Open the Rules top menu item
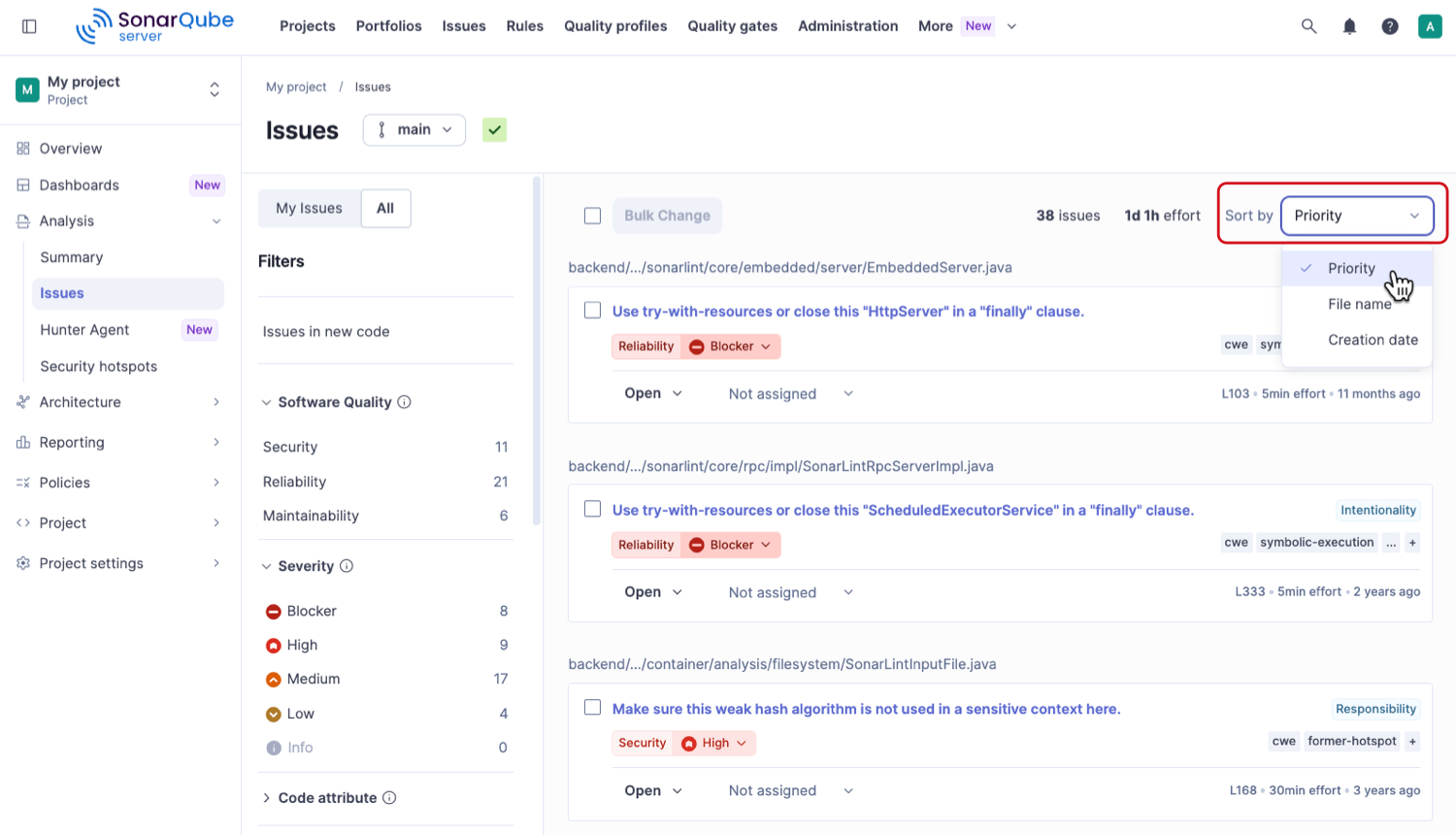The height and width of the screenshot is (835, 1456). (x=525, y=26)
